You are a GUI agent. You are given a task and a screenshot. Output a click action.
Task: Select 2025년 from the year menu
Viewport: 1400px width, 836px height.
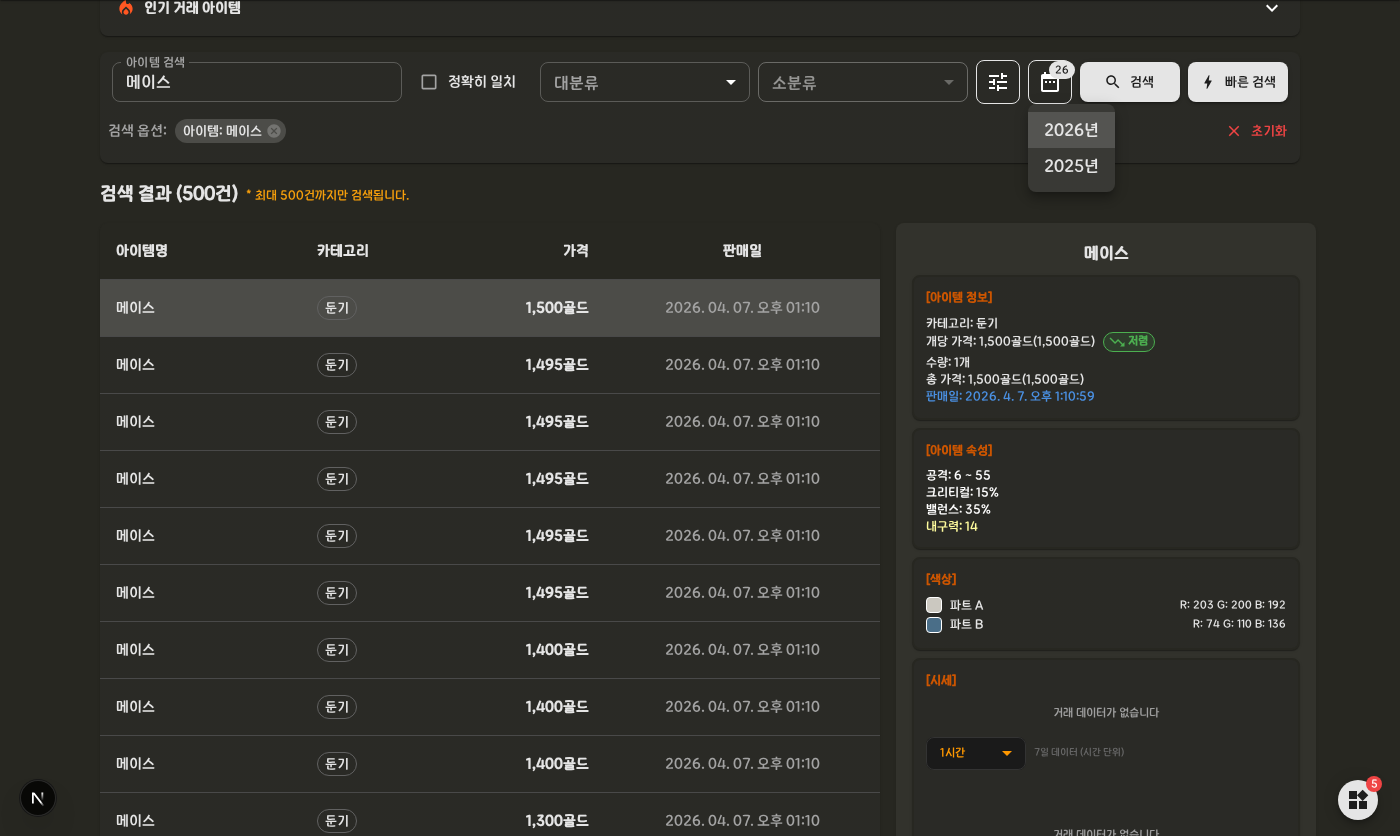1071,166
